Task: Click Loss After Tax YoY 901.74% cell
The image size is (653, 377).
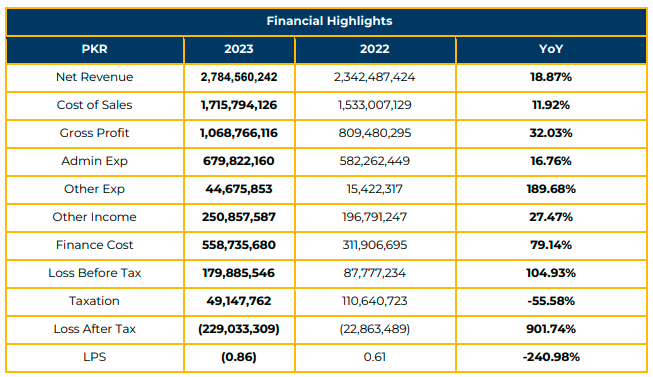Action: point(551,329)
